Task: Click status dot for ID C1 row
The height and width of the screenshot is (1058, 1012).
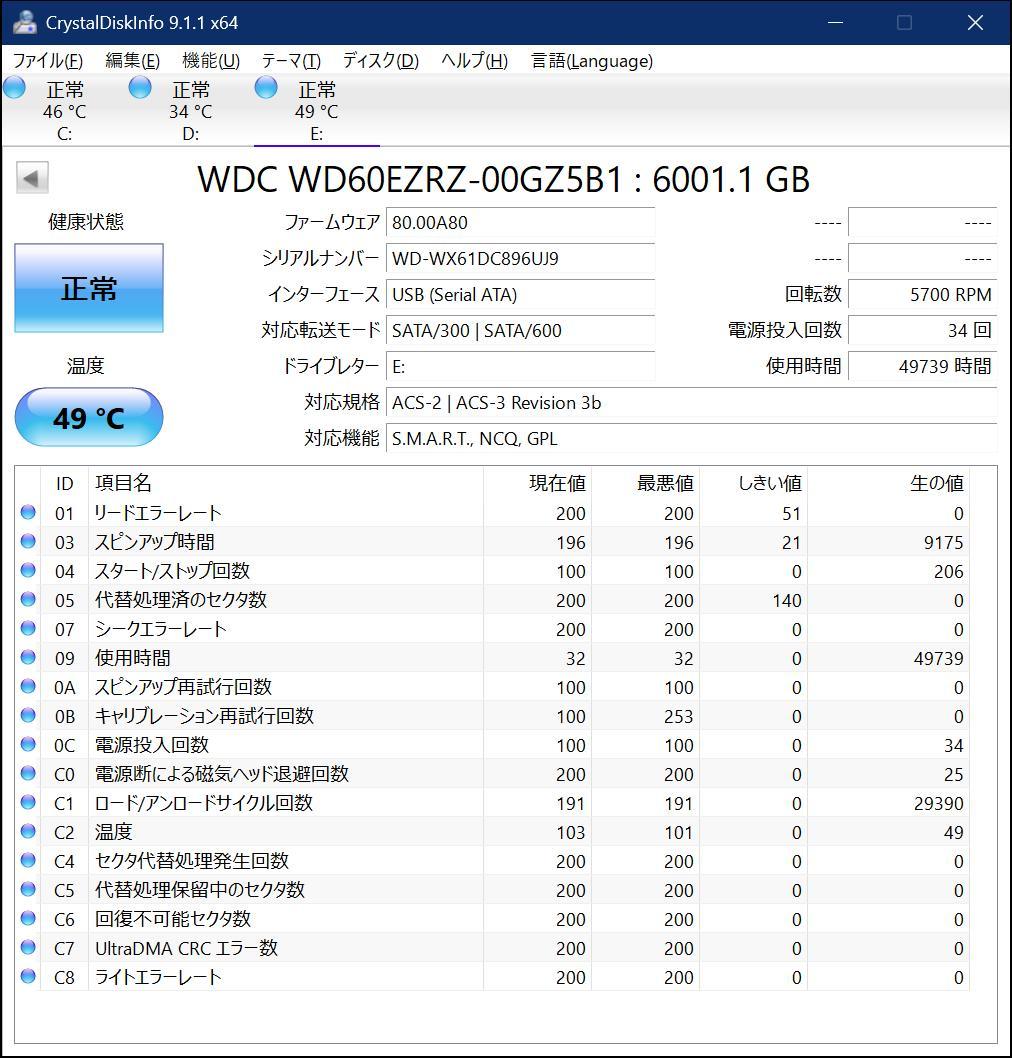Action: [28, 802]
